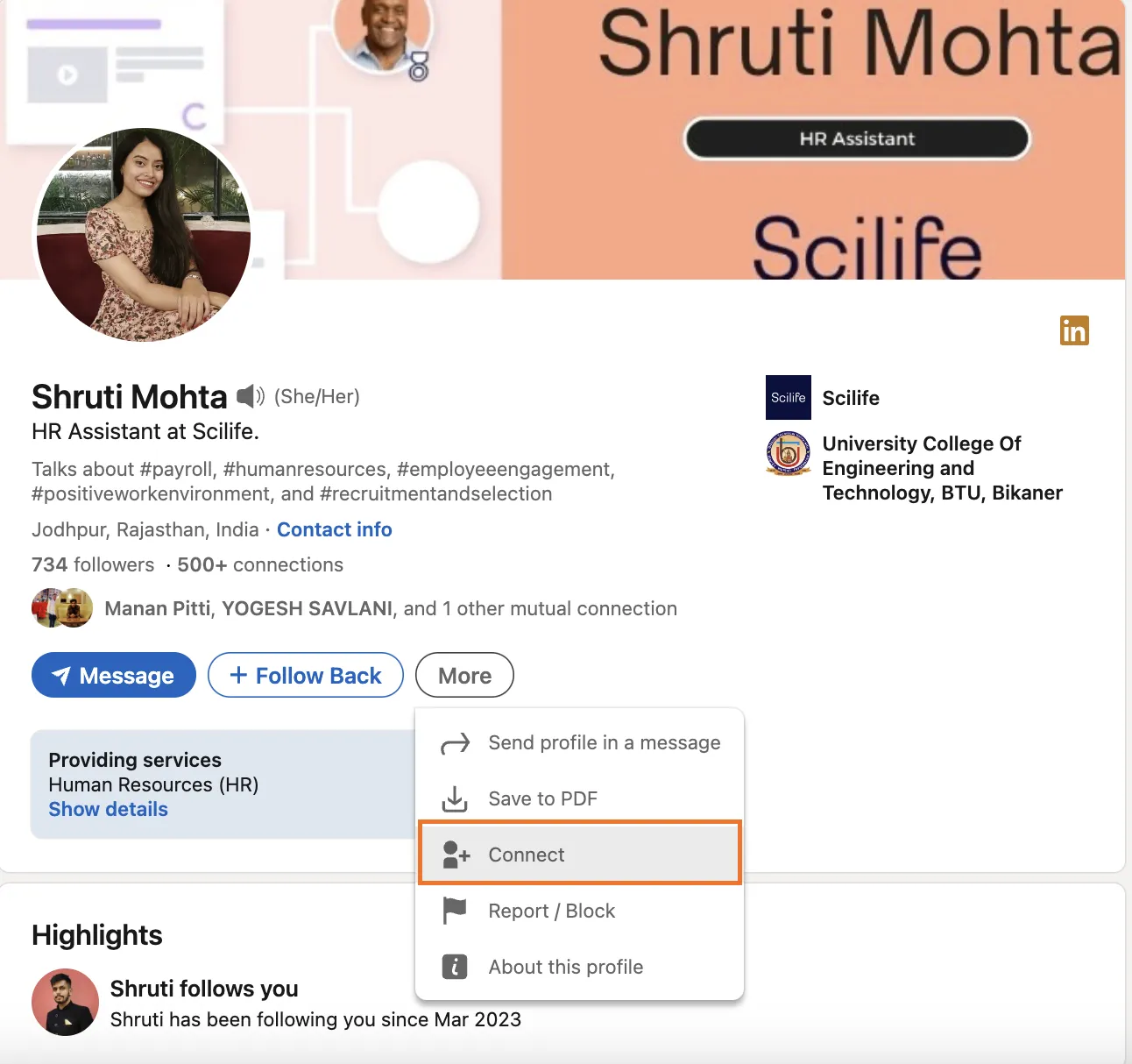
Task: Open the Contact info link
Action: 335,529
